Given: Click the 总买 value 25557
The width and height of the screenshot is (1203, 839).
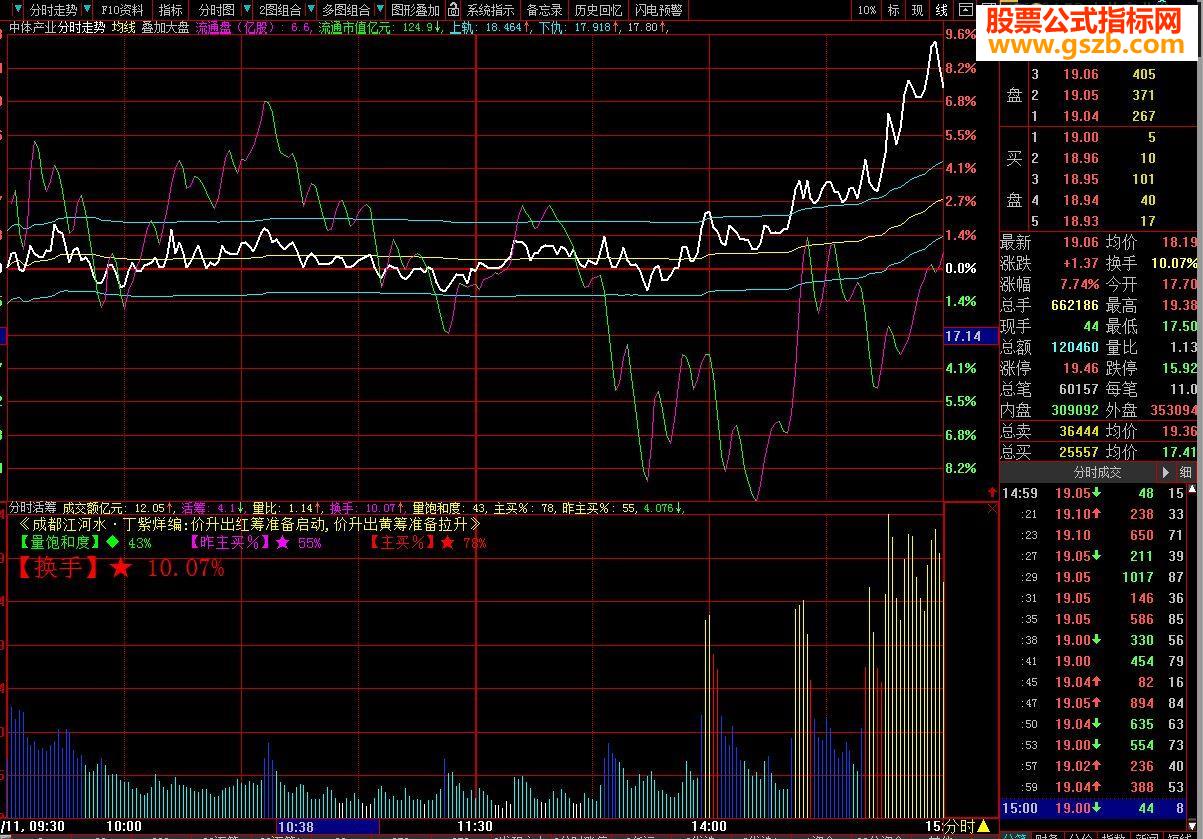Looking at the screenshot, I should (x=1077, y=452).
